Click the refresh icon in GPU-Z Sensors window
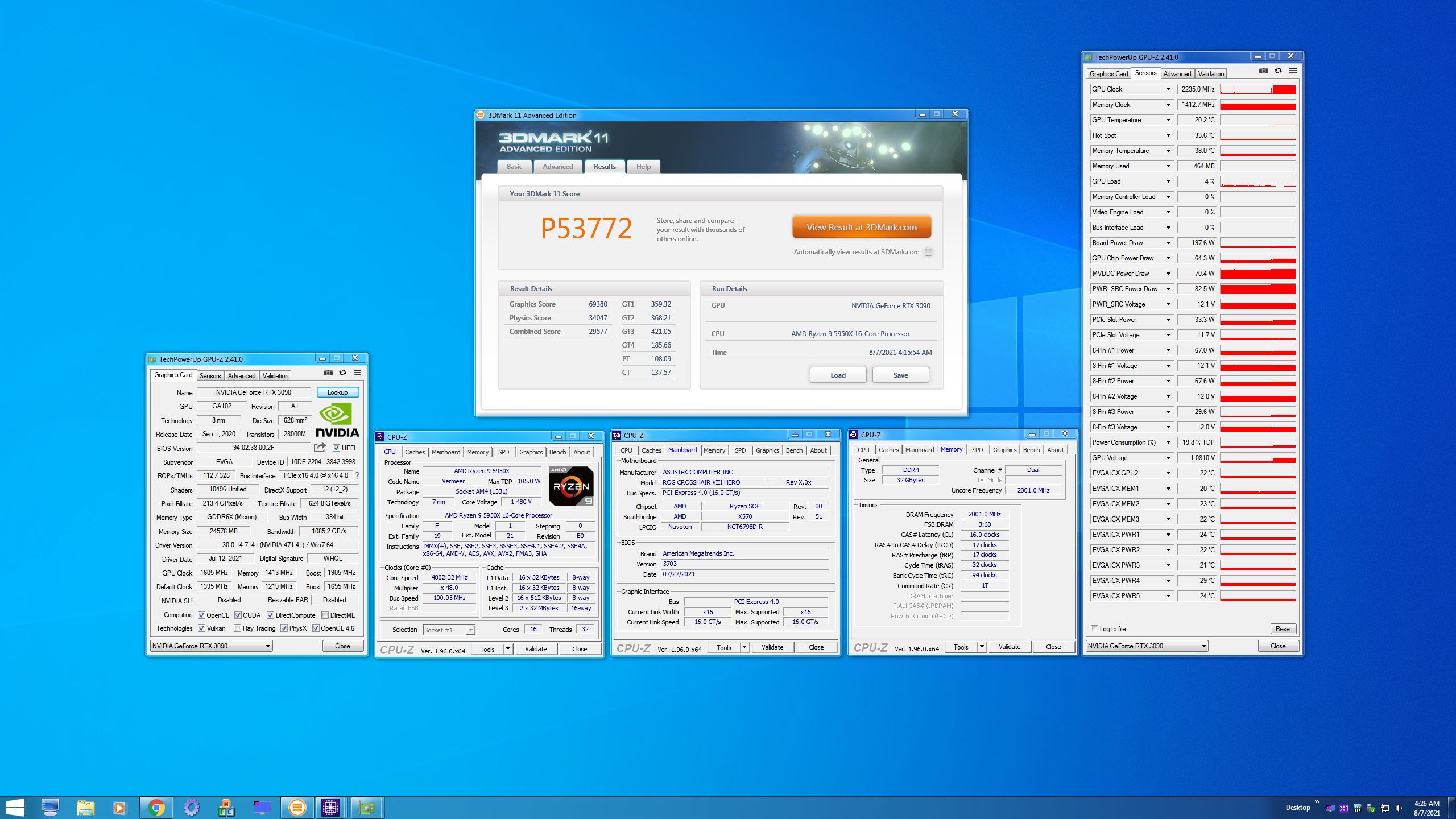The image size is (1456, 819). pyautogui.click(x=1278, y=71)
